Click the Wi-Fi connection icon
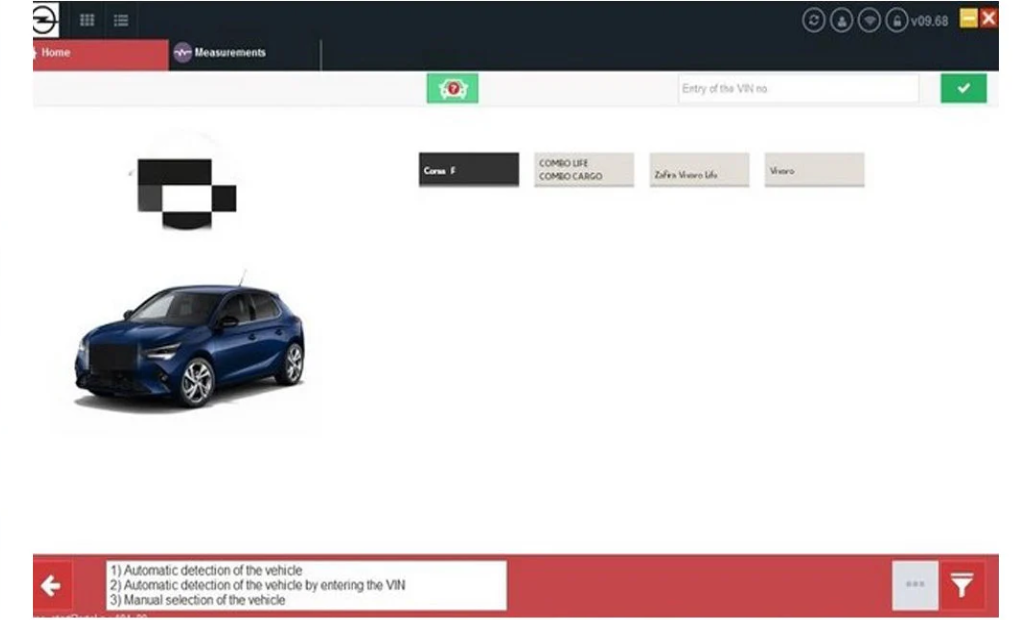This screenshot has height=620, width=1021. click(869, 20)
